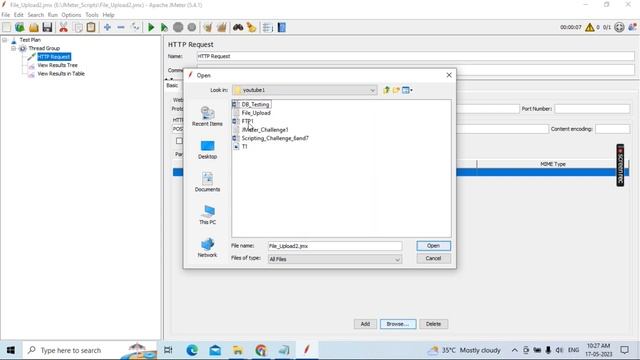Click the Port Number field
This screenshot has width=640, height=360.
click(x=592, y=109)
